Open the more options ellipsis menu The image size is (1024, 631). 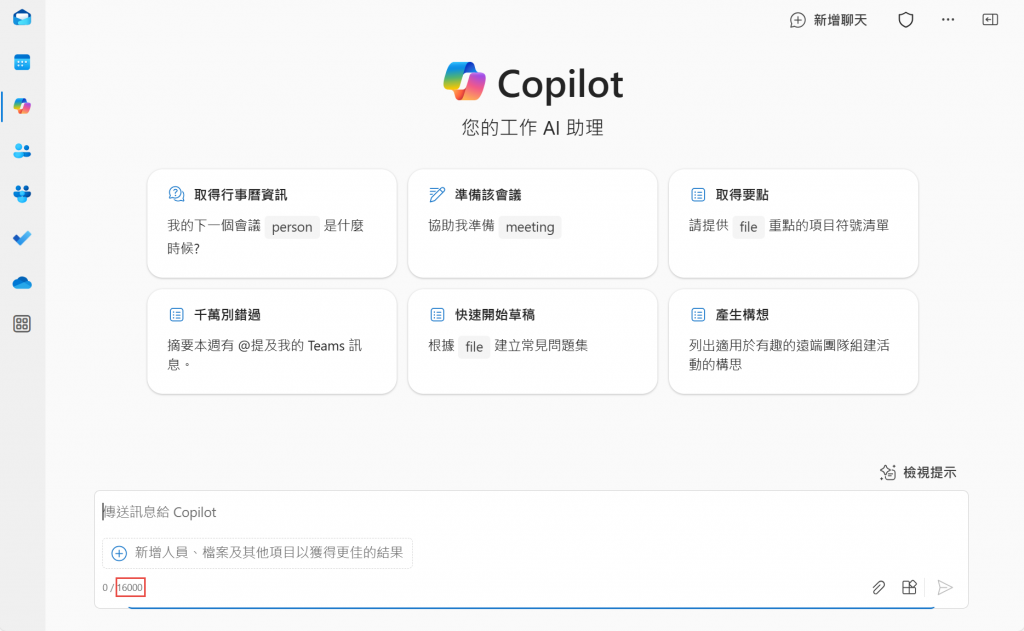coord(948,20)
